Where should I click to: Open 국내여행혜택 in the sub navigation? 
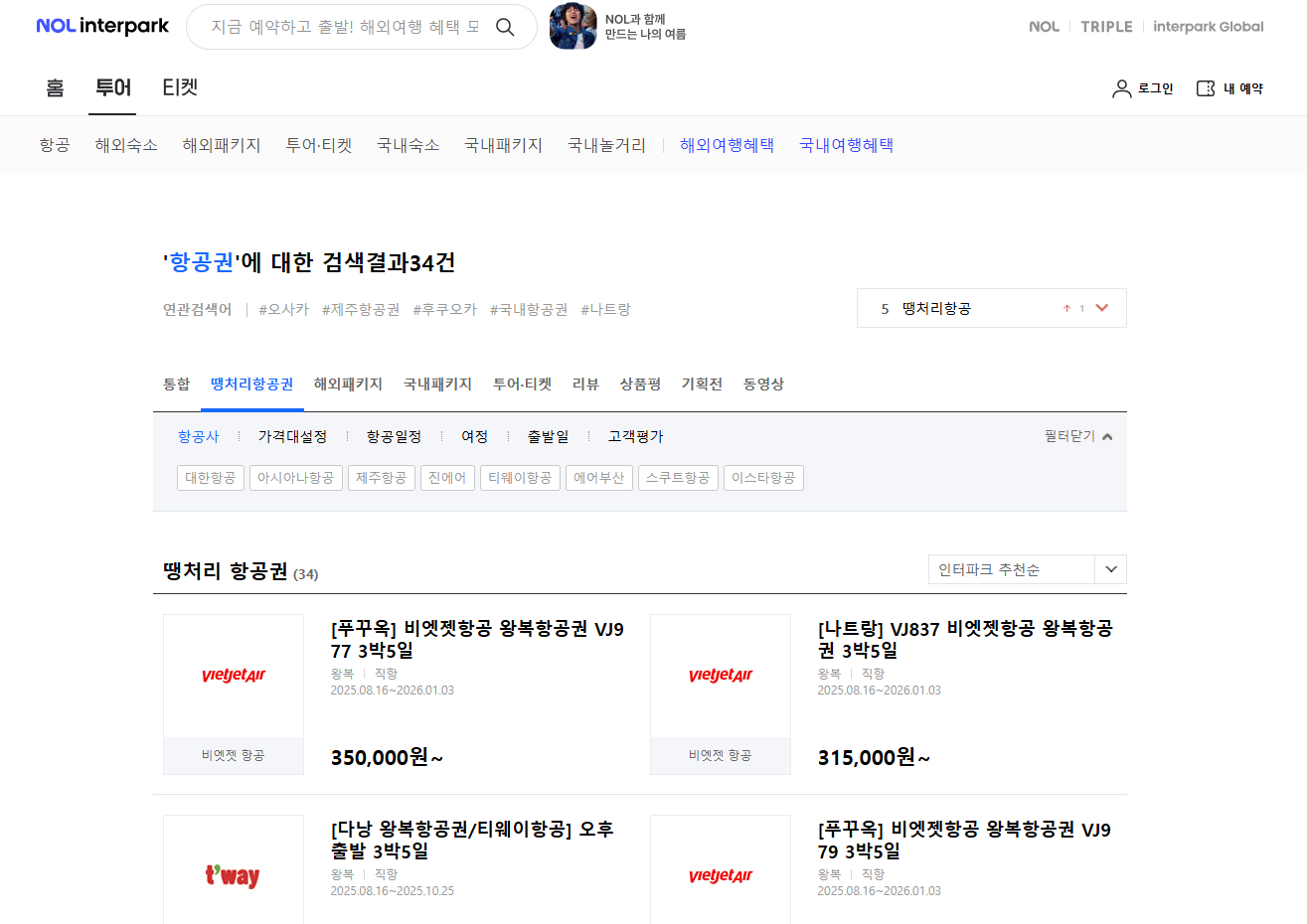point(847,145)
